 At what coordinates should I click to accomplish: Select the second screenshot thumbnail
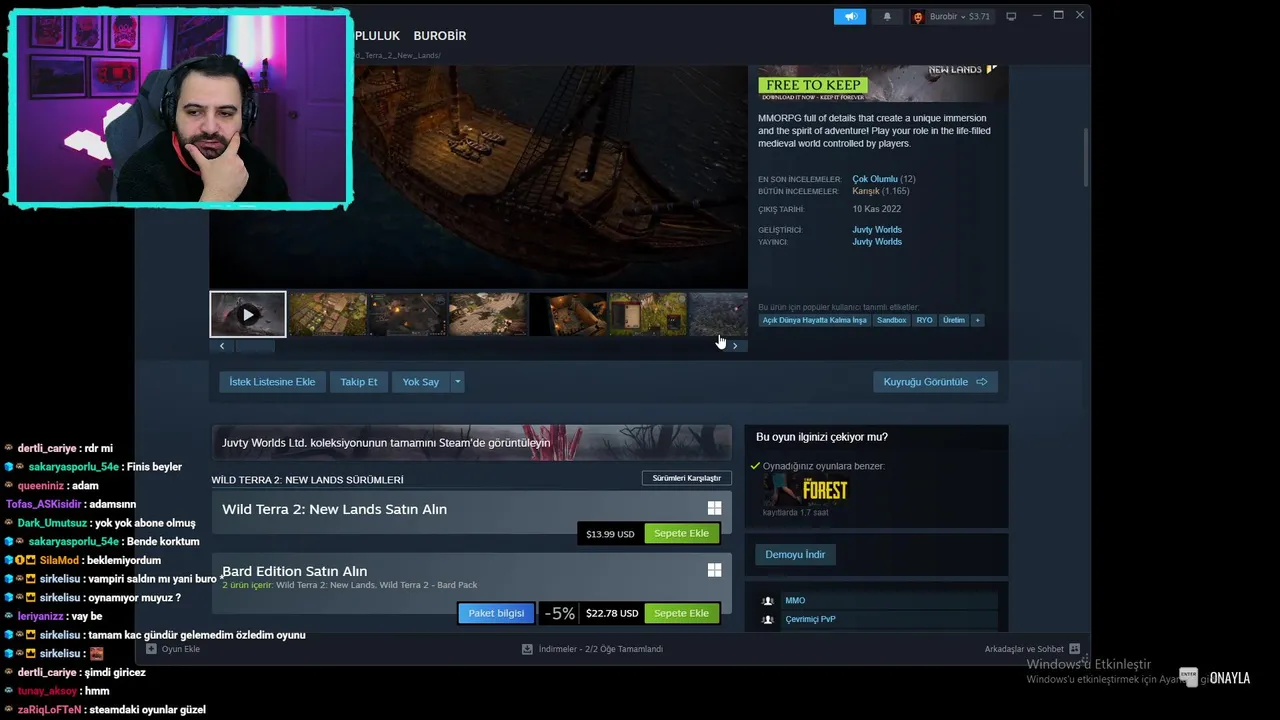point(328,315)
